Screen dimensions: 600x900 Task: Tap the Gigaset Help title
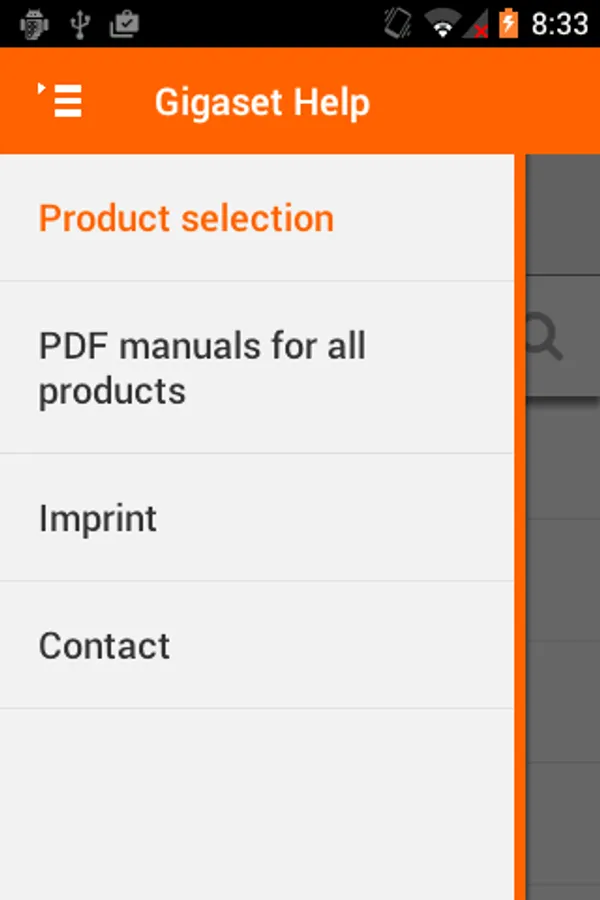click(262, 102)
